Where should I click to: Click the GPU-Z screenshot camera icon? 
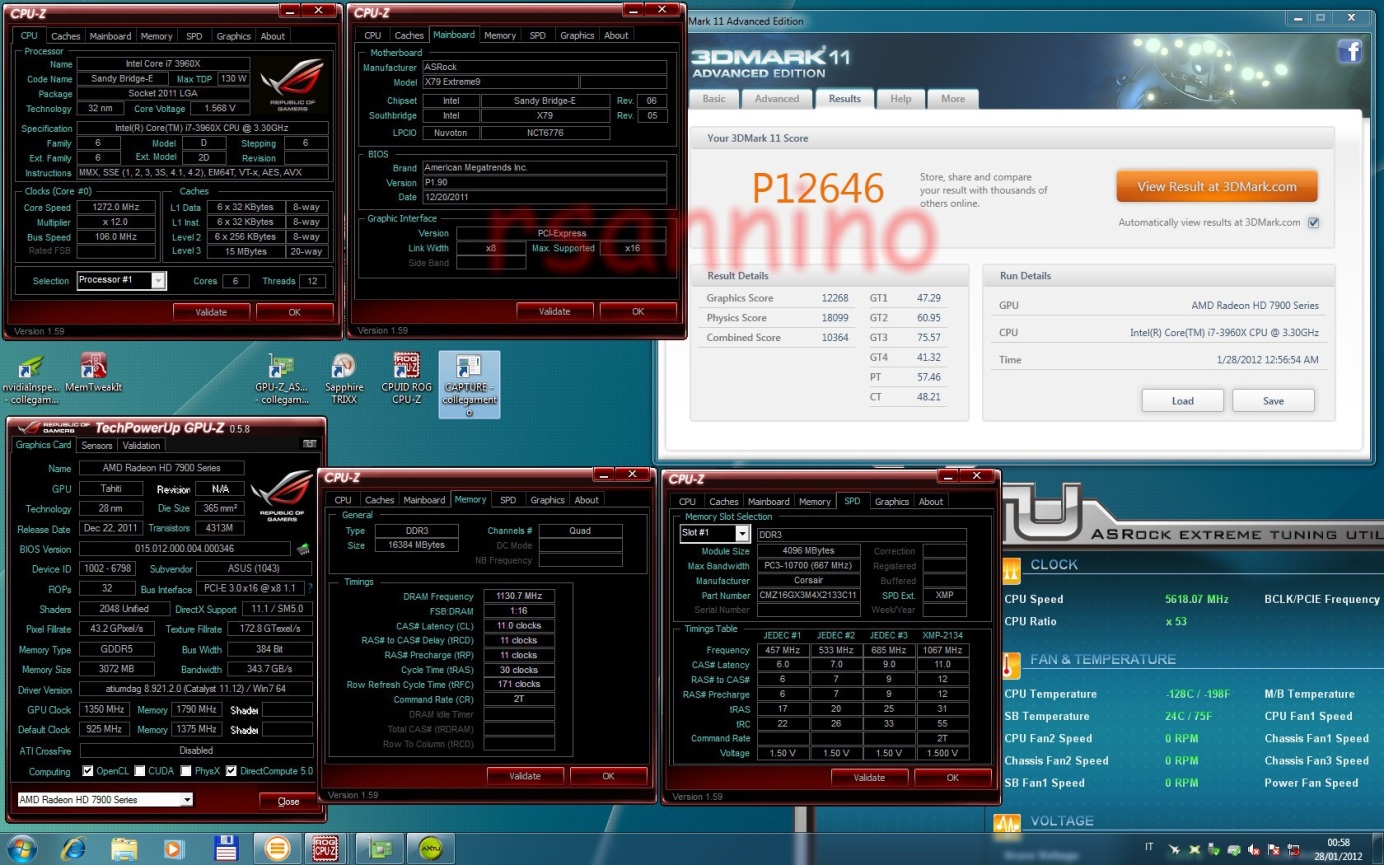click(309, 444)
